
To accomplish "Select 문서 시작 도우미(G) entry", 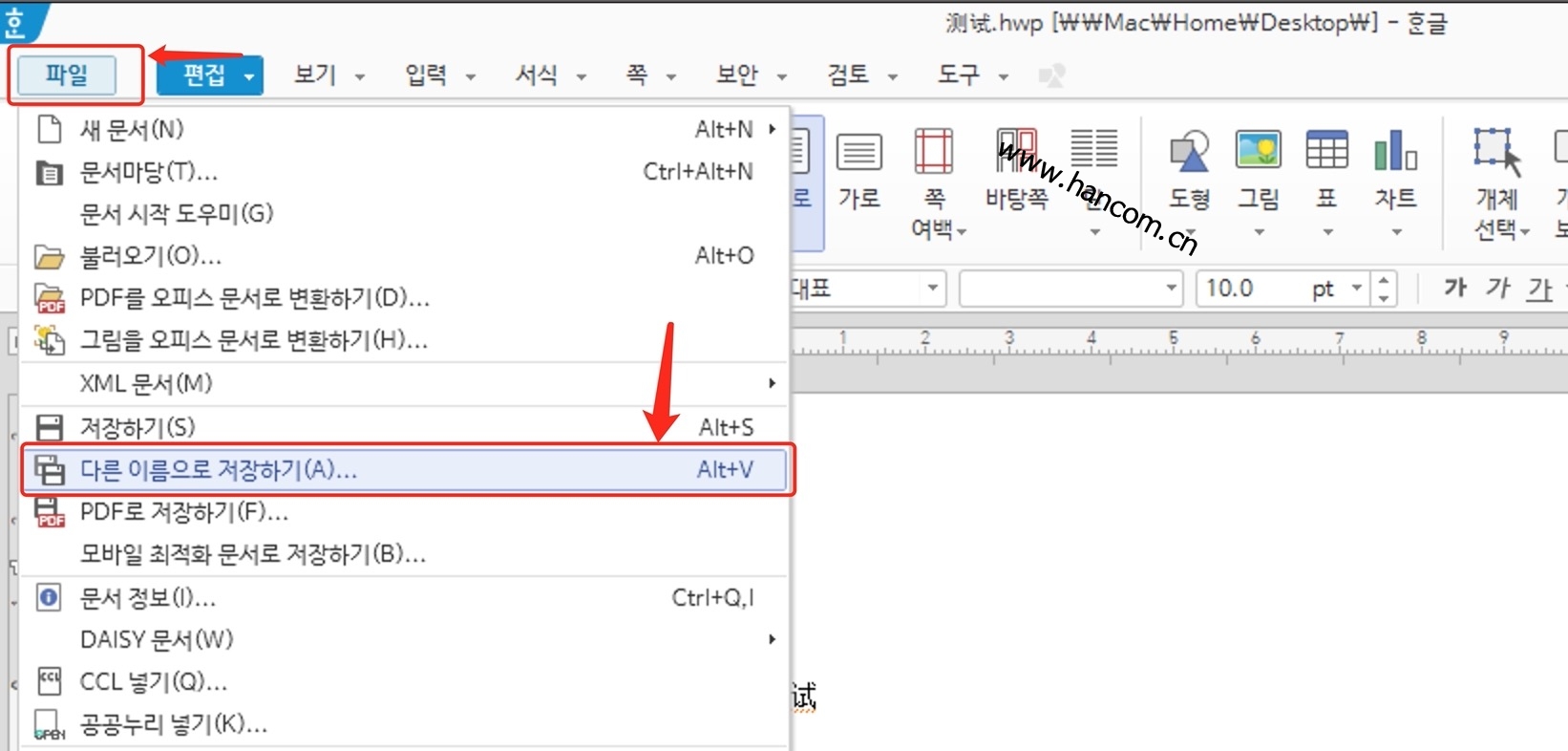I will (404, 213).
